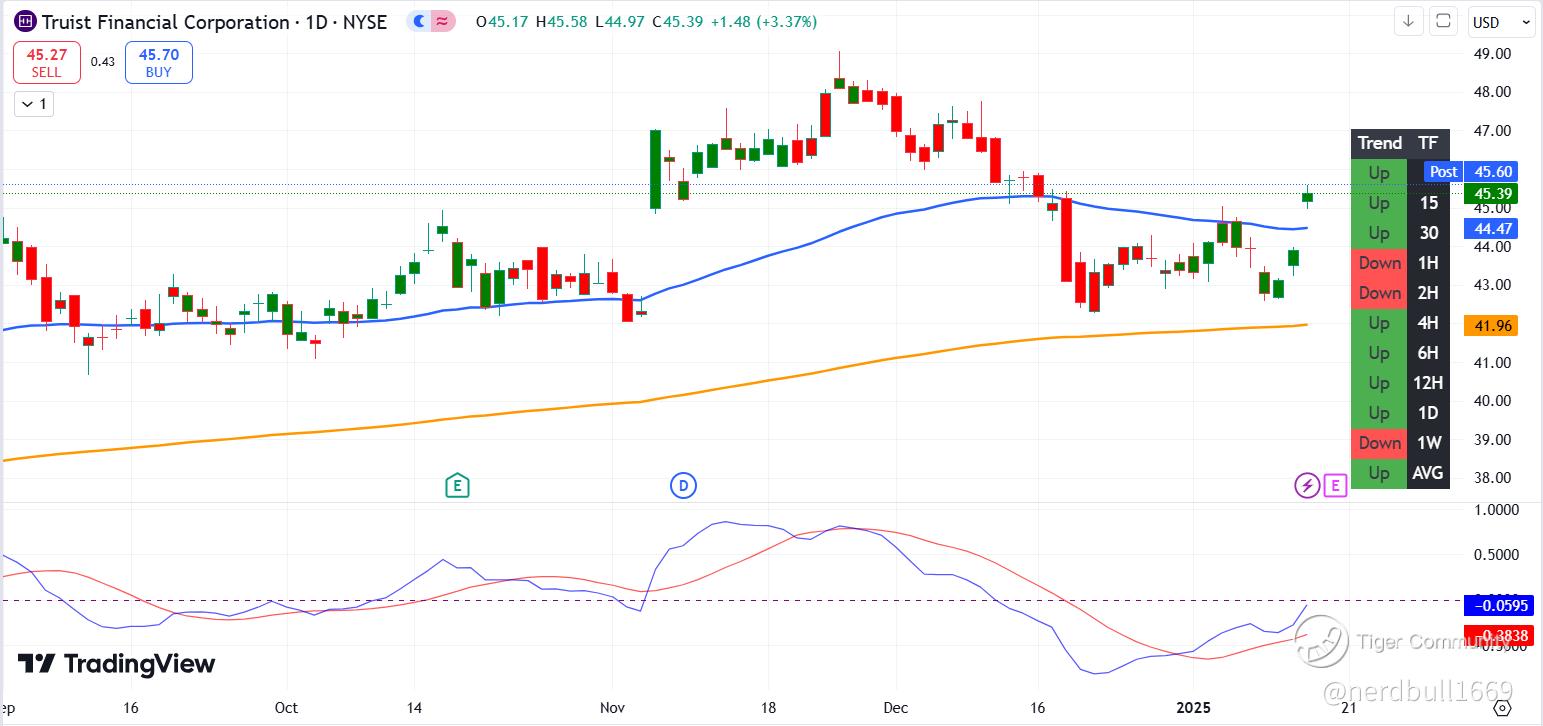This screenshot has height=726, width=1543.
Task: Click the Up trend cell for 4H
Action: pyautogui.click(x=1379, y=323)
